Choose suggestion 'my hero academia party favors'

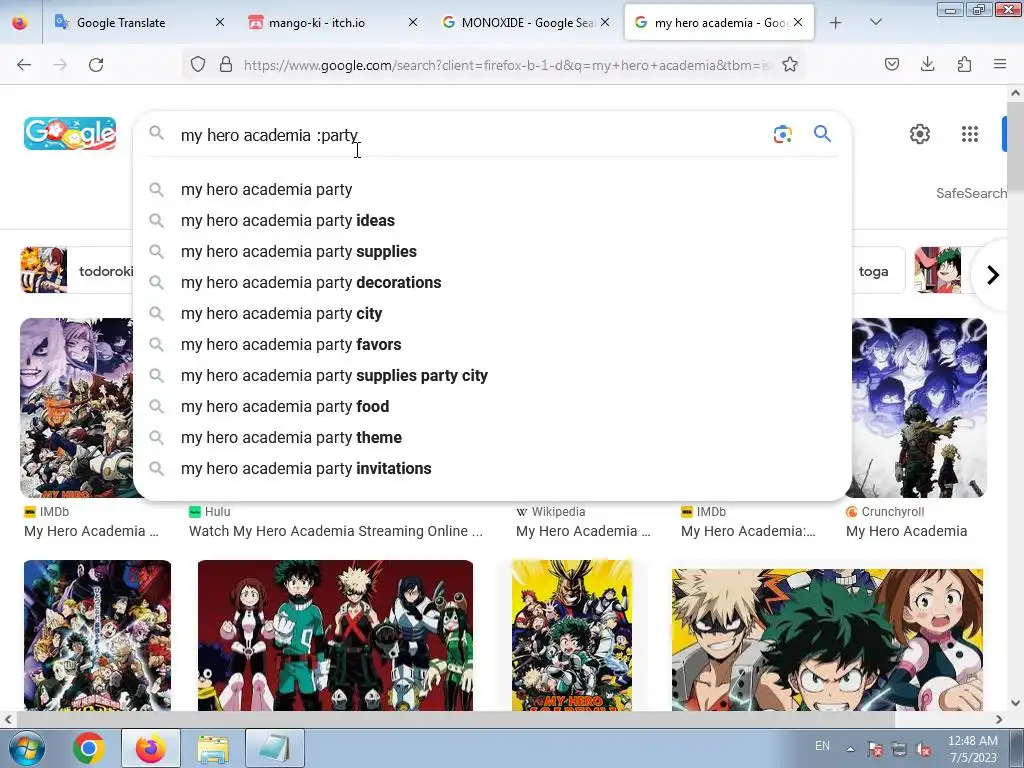(x=492, y=345)
